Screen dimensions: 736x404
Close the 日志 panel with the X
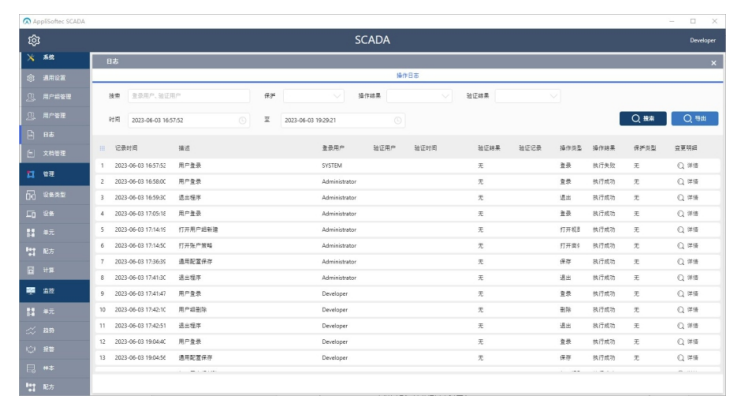(713, 62)
